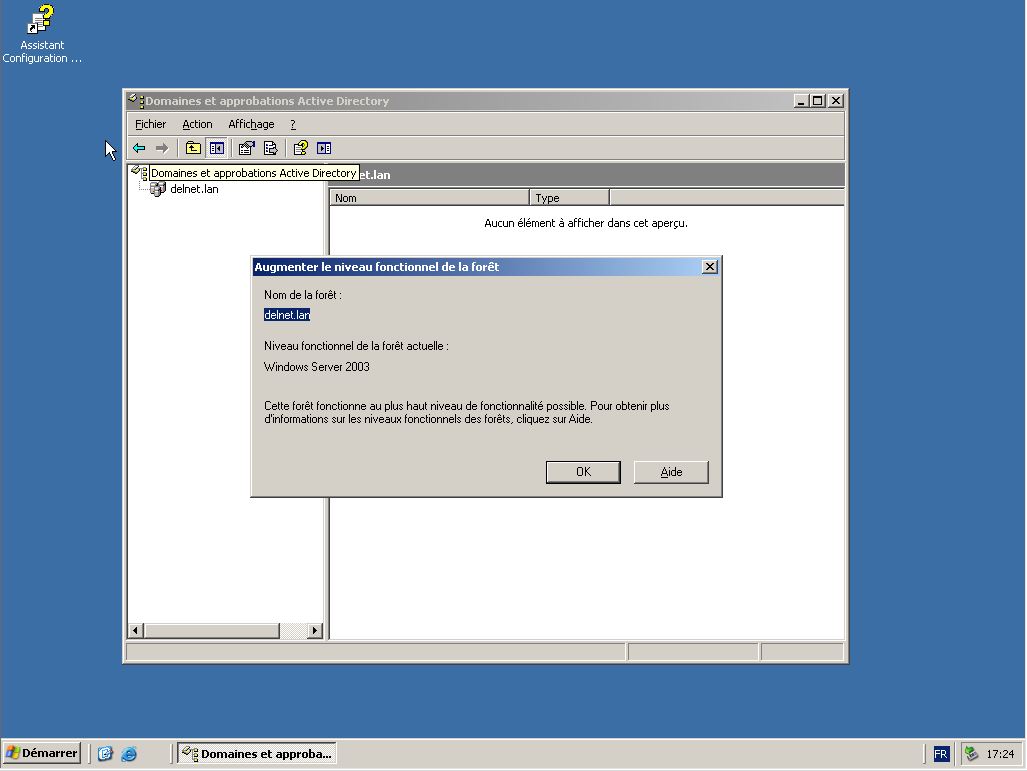Screen dimensions: 1027x771
Task: Select the delnet.lan domain icon in tree
Action: coord(157,189)
